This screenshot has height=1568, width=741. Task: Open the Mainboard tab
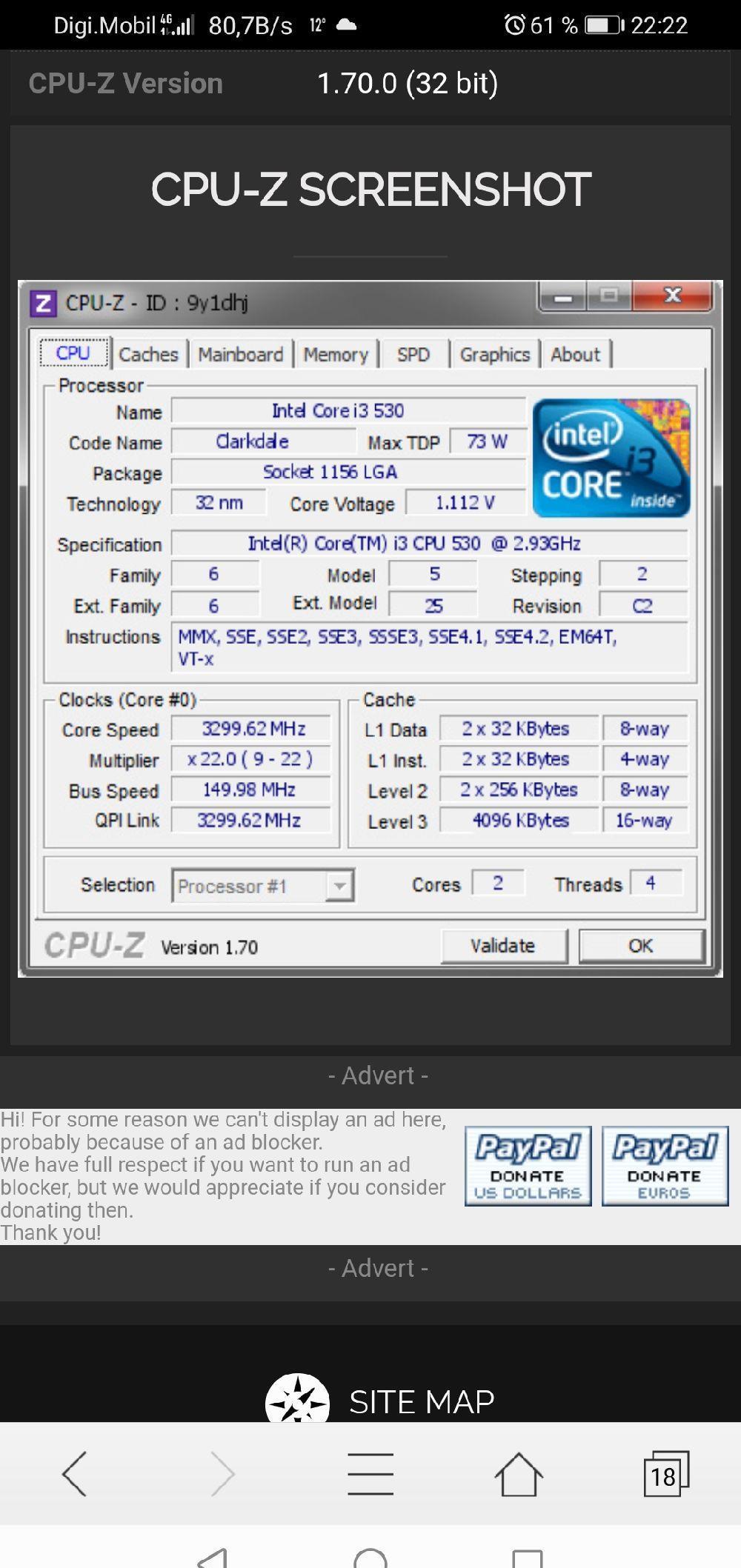click(x=241, y=355)
